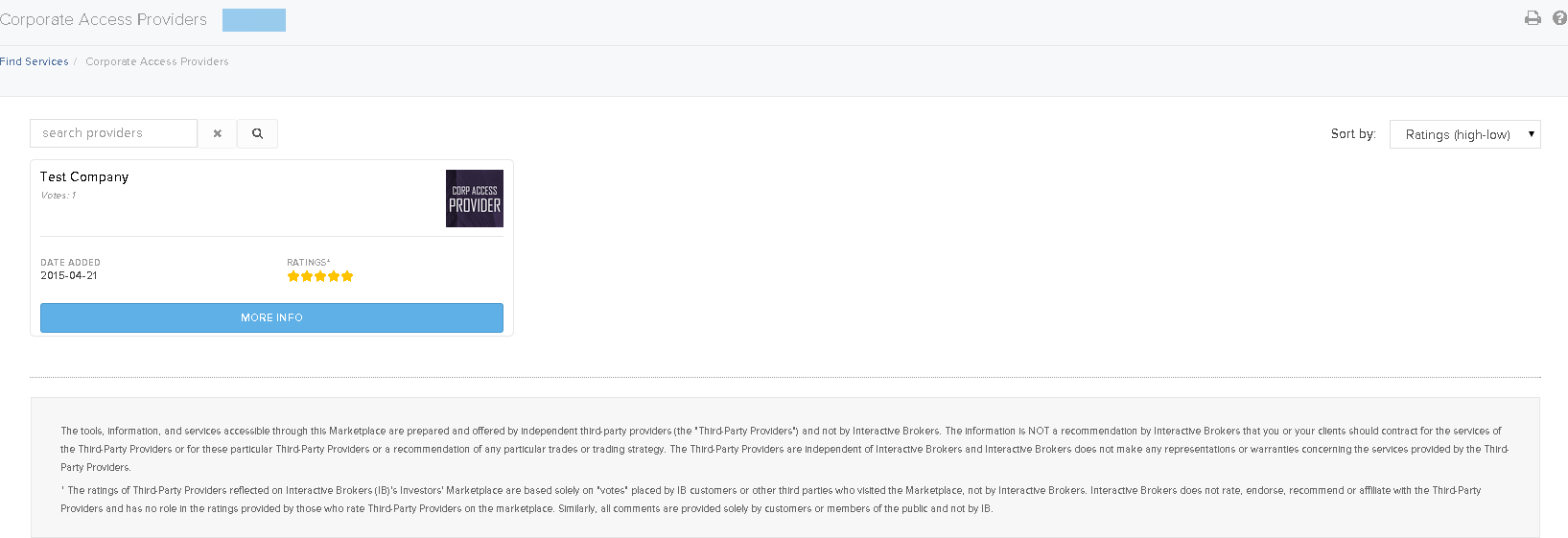This screenshot has width=1568, height=538.
Task: Click the Votes: 1 label
Action: pos(59,196)
